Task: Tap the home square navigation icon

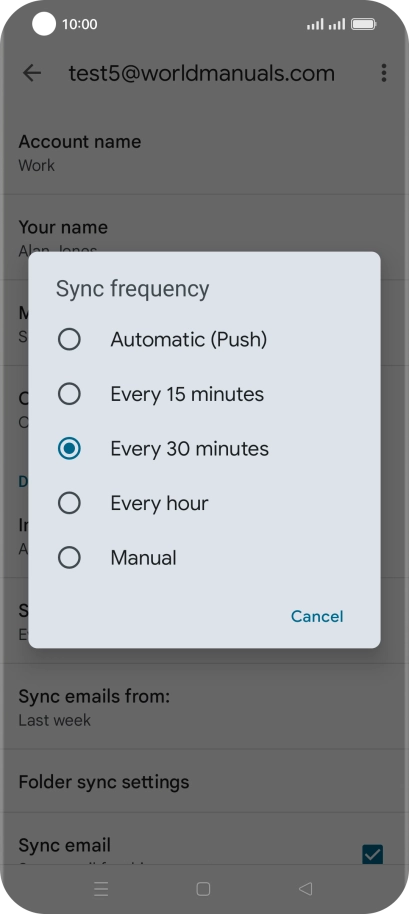Action: tap(203, 888)
